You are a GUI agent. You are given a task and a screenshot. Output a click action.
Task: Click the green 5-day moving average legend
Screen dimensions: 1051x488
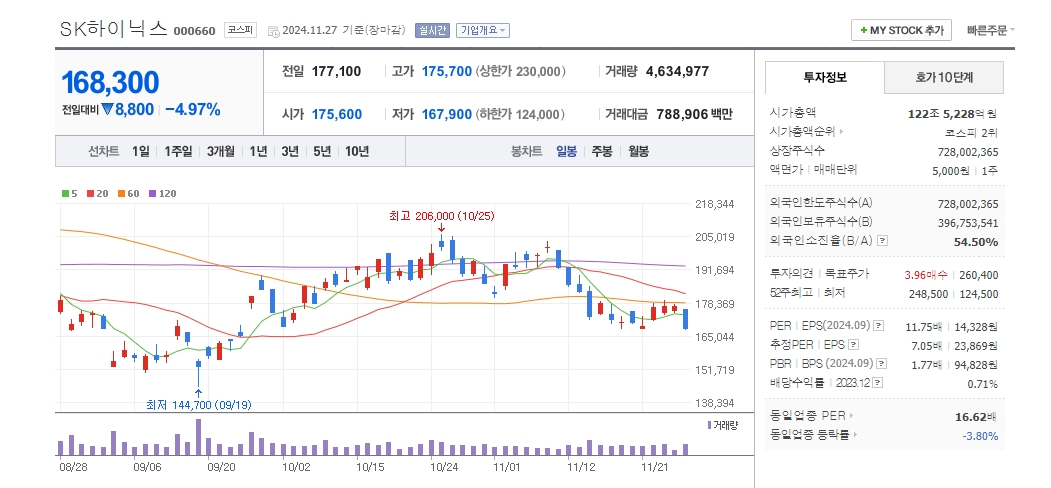[x=70, y=194]
